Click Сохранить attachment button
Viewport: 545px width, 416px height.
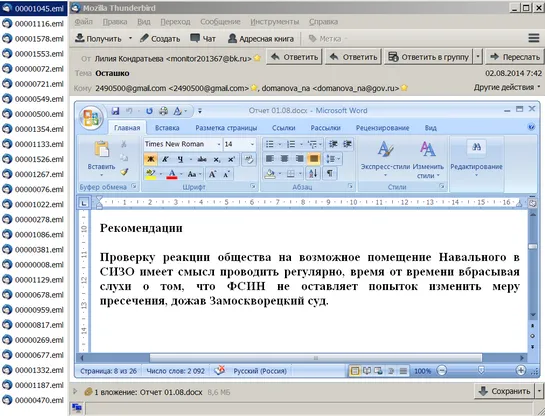pos(505,391)
